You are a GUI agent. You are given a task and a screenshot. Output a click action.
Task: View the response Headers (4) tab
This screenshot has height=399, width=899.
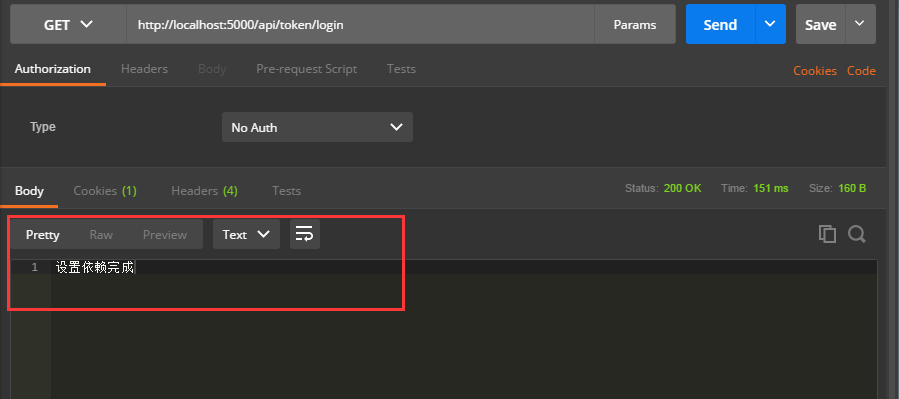204,190
